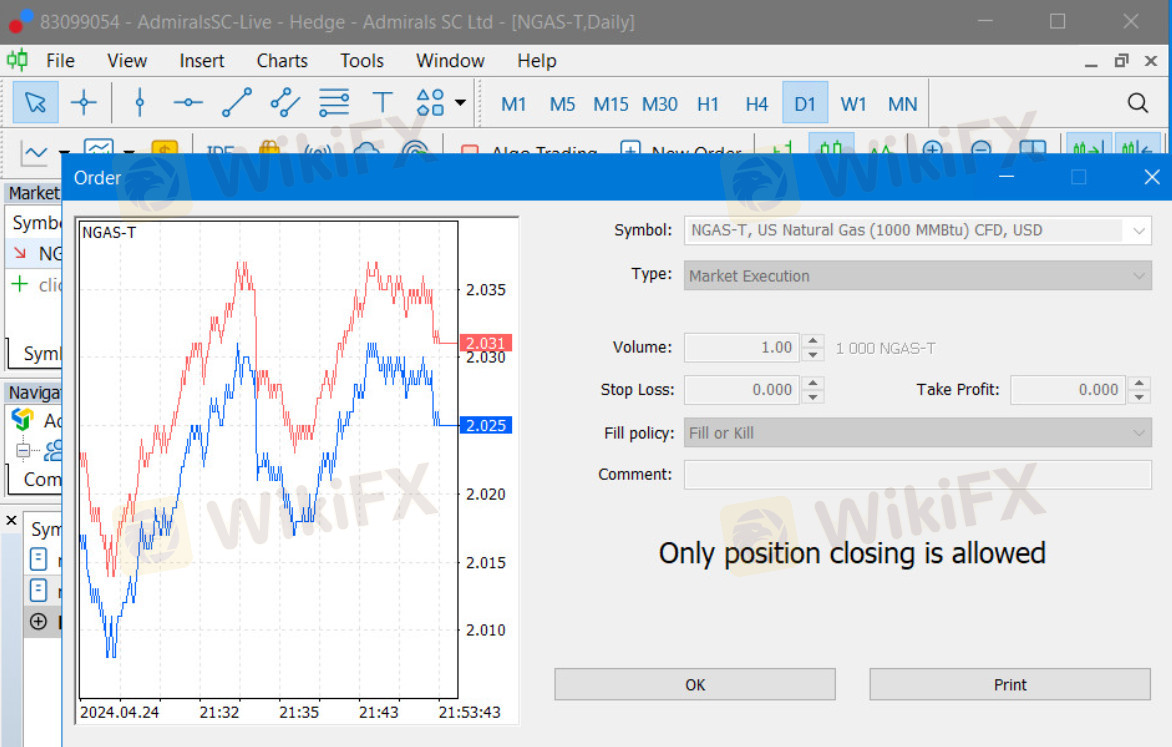
Task: Open the Type Market Execution dropdown
Action: tap(917, 276)
